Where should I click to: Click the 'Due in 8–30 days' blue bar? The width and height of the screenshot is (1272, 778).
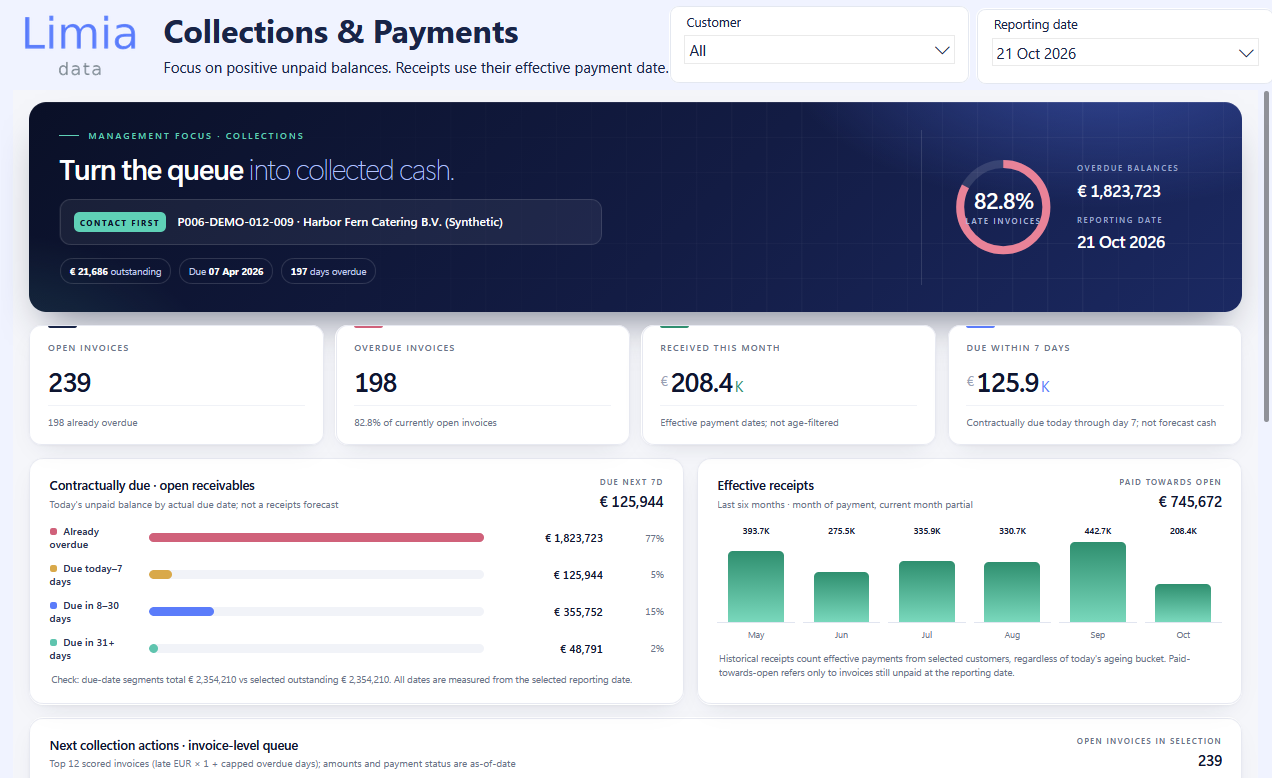click(x=181, y=611)
